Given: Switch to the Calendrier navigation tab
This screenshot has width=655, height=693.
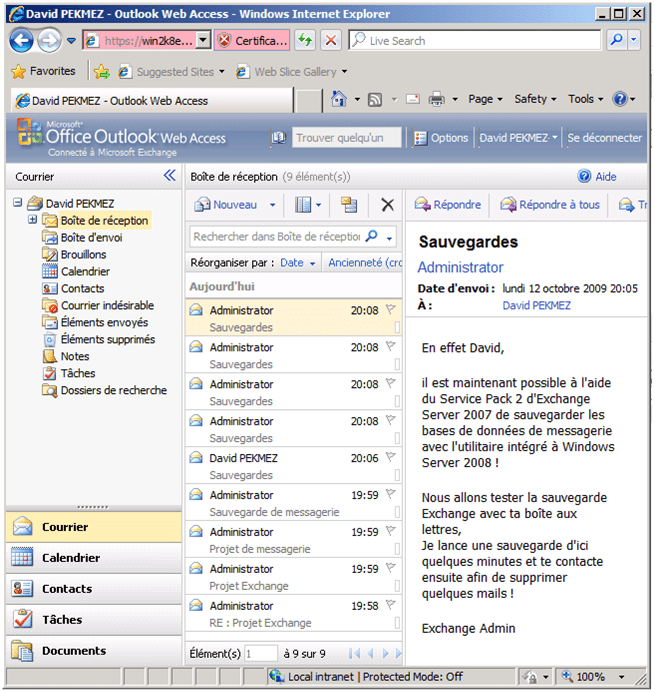Looking at the screenshot, I should click(70, 558).
